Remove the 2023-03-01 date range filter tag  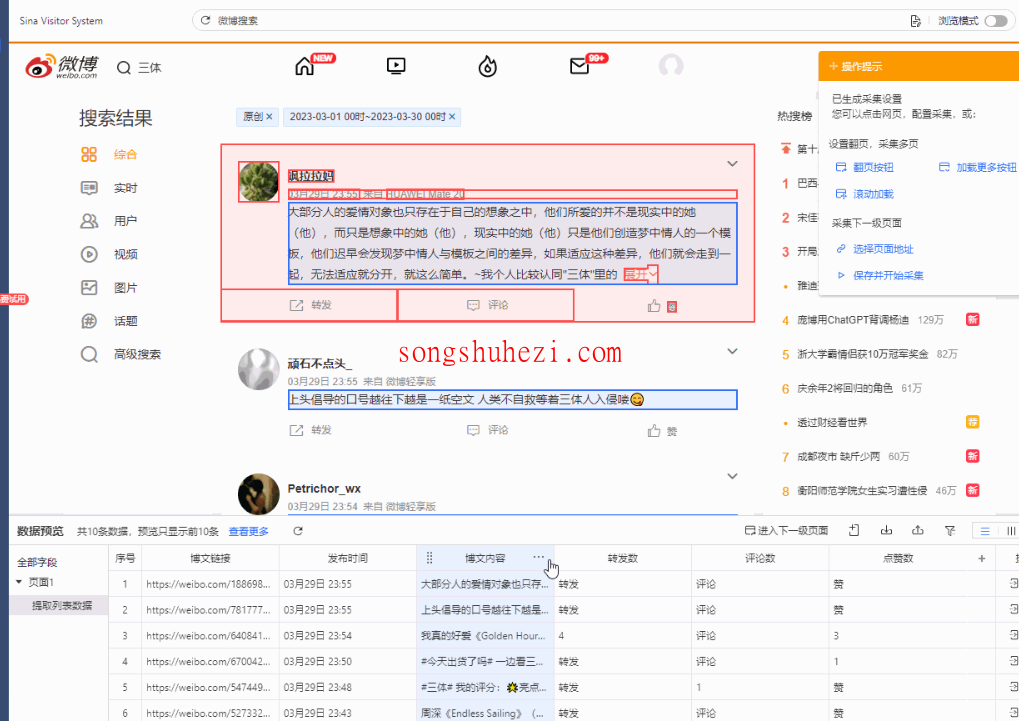point(452,116)
